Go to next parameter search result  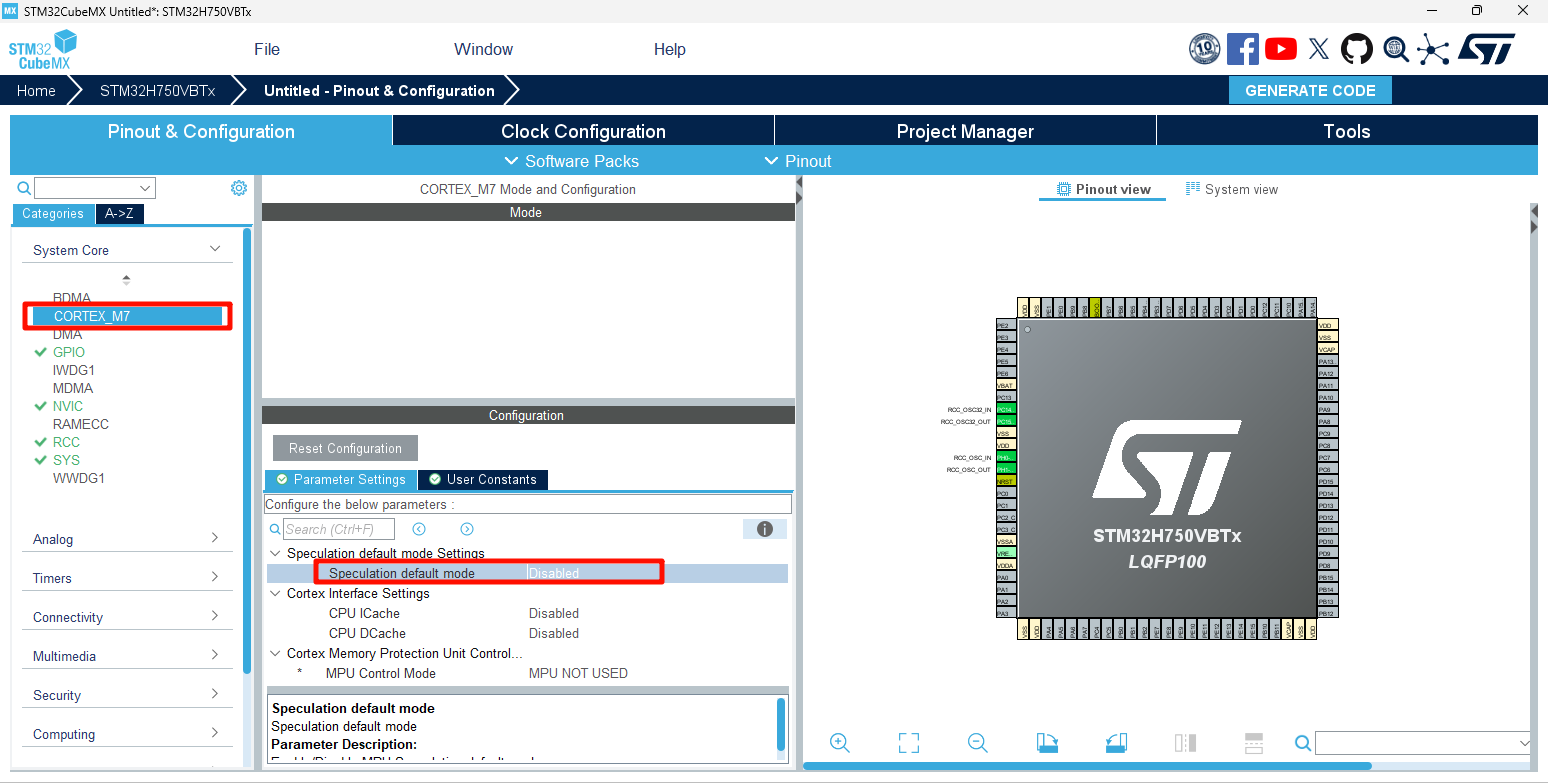[x=466, y=529]
